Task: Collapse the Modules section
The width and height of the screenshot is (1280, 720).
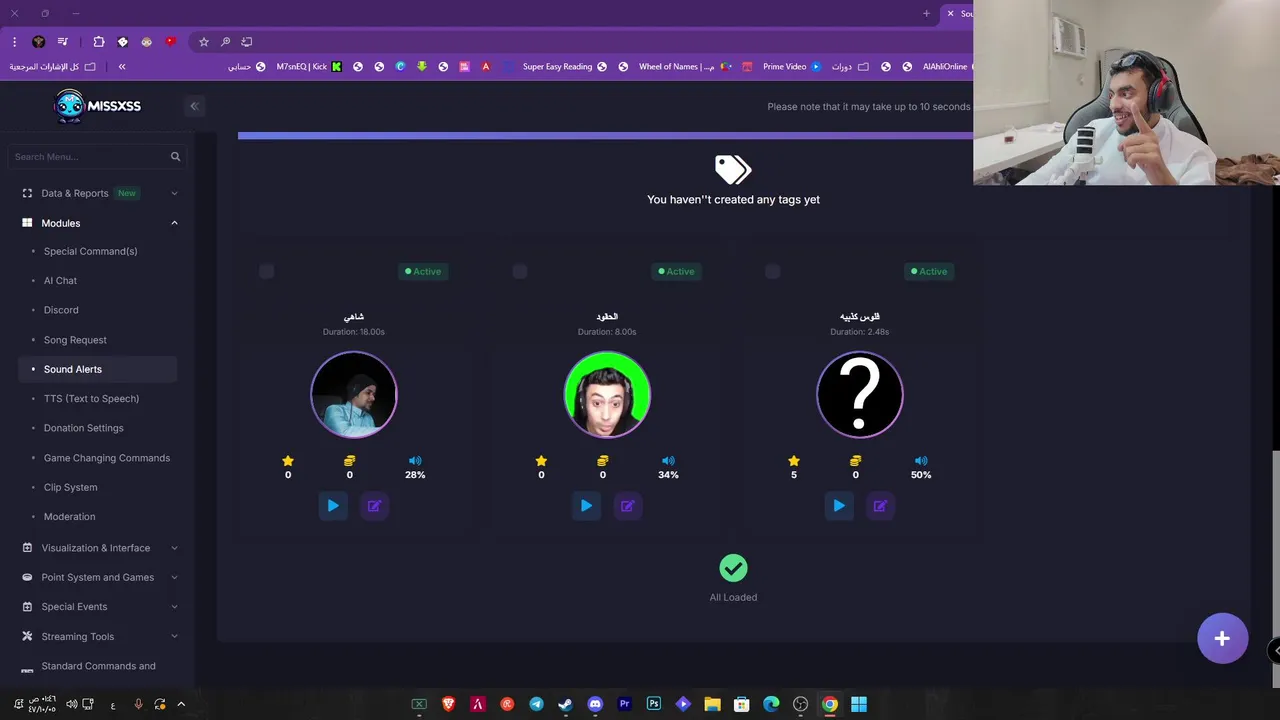Action: pos(98,223)
